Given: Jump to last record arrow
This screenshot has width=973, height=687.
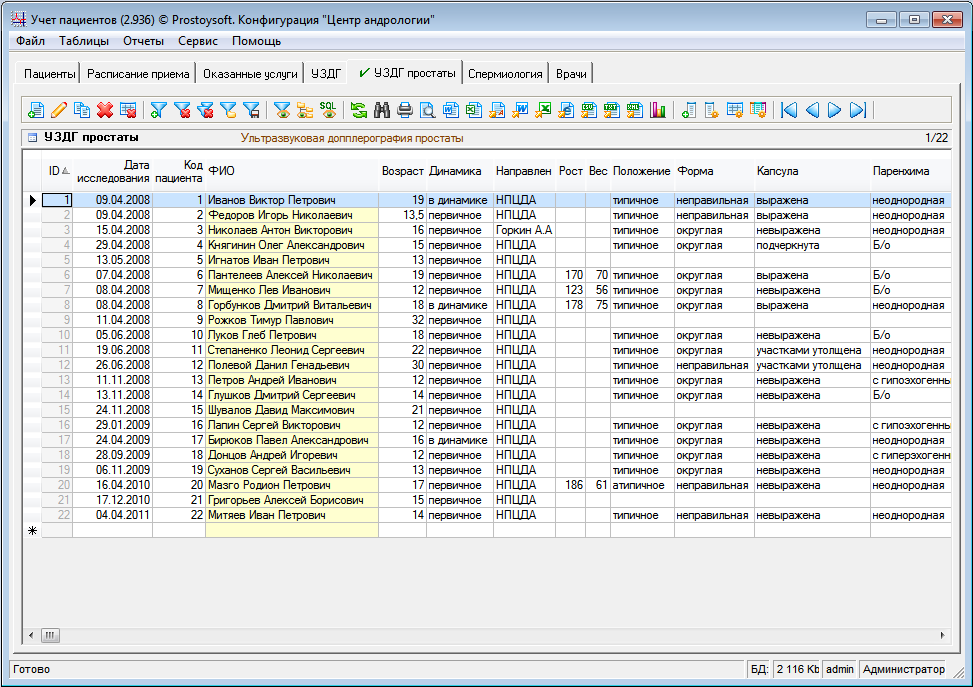Looking at the screenshot, I should 857,110.
